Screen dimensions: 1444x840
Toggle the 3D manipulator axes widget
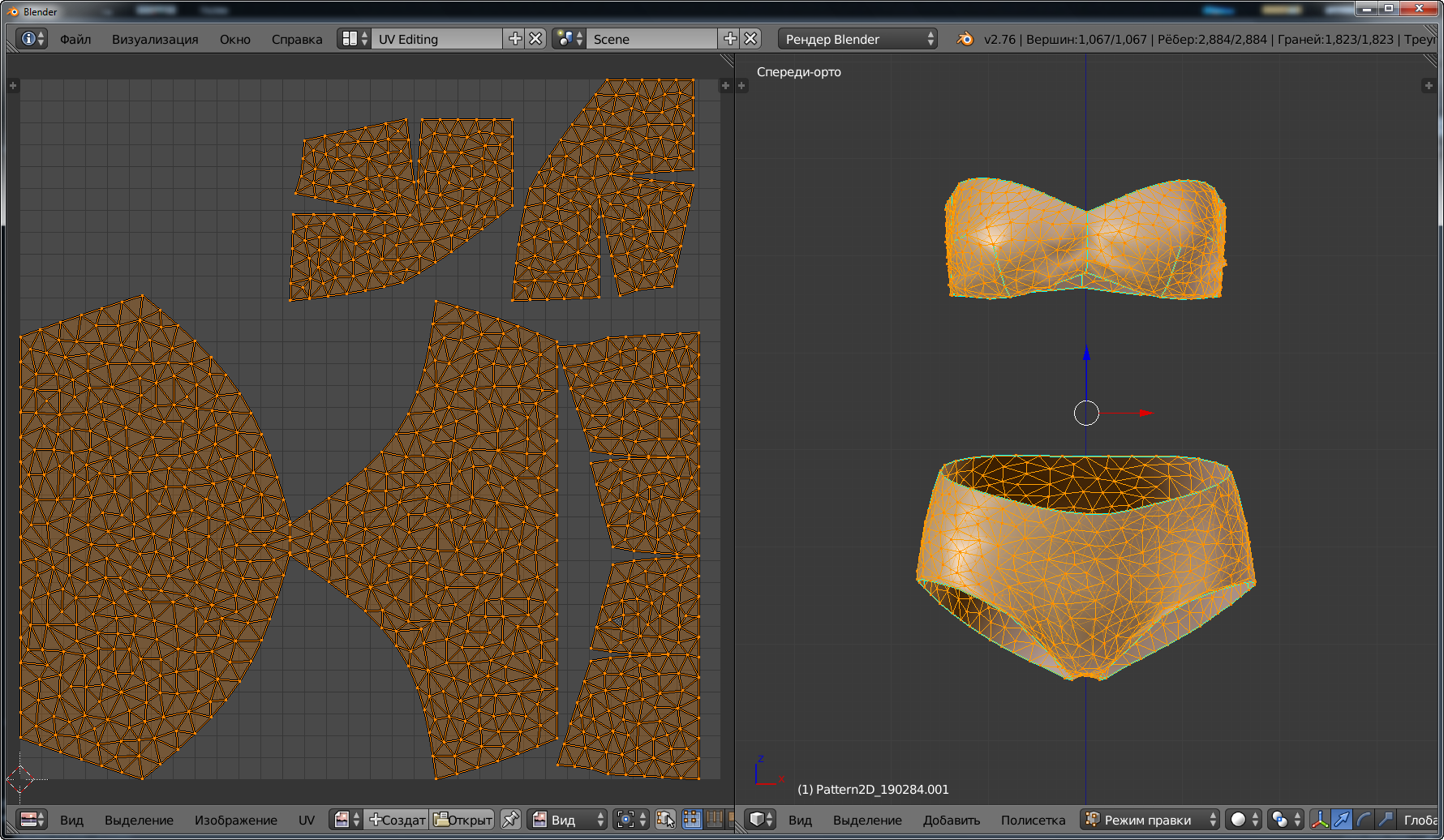[x=1320, y=820]
